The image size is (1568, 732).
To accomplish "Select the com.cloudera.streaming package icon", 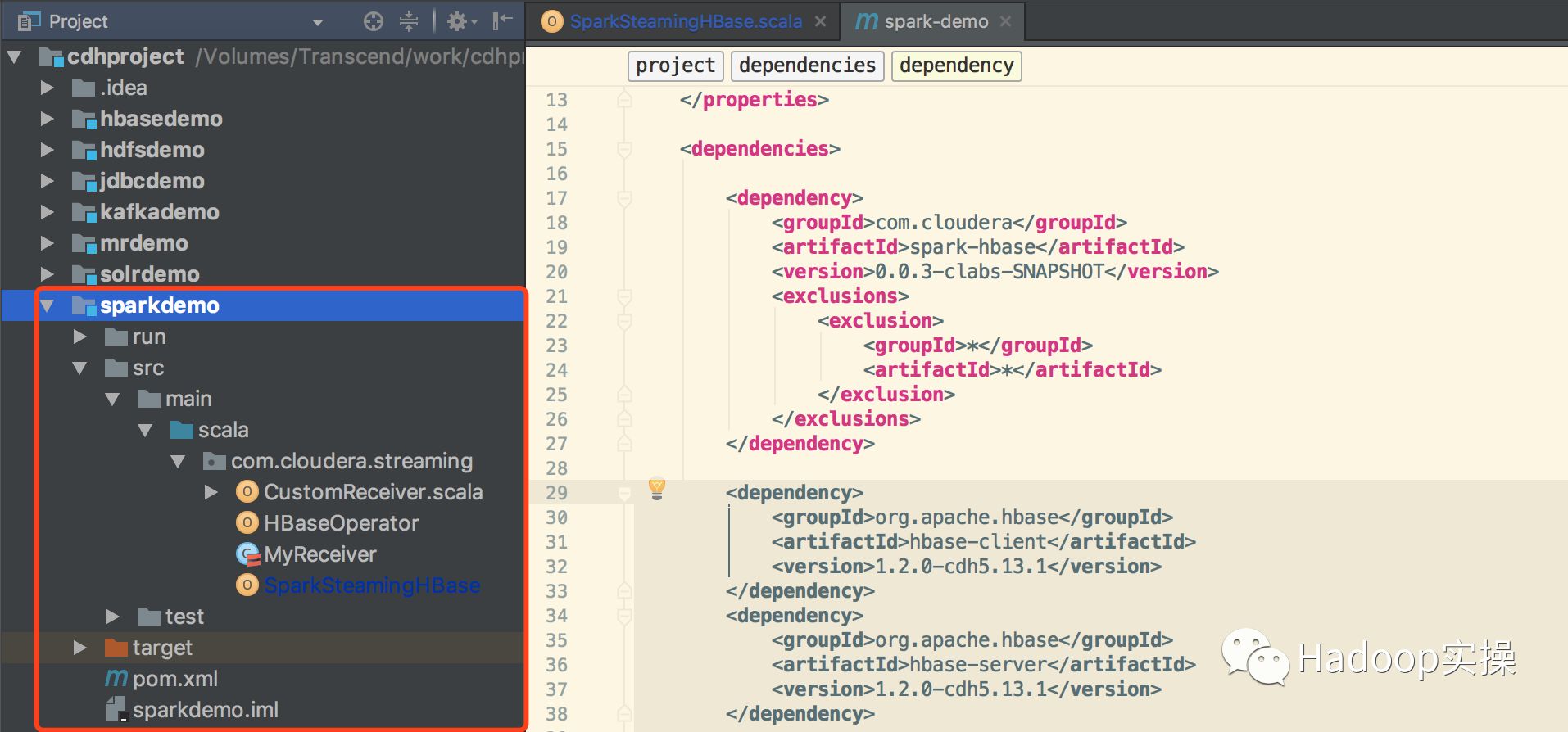I will coord(215,461).
